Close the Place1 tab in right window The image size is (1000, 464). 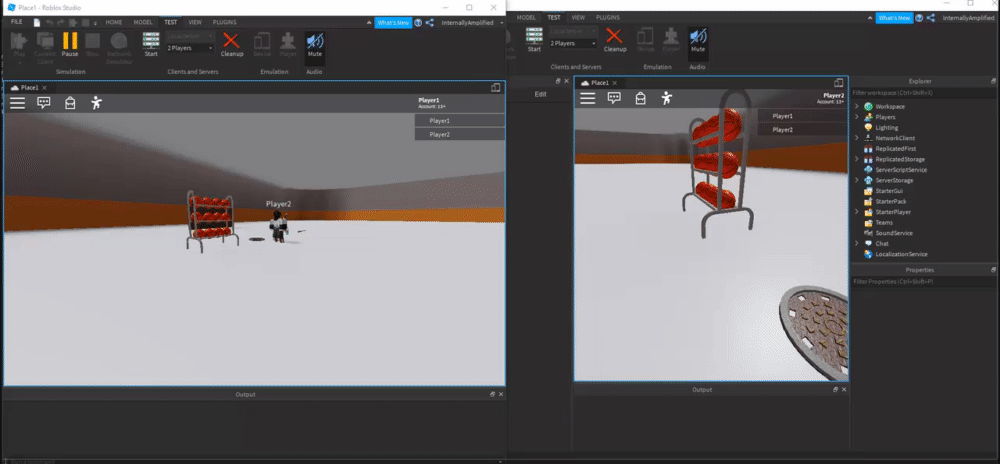tap(615, 83)
